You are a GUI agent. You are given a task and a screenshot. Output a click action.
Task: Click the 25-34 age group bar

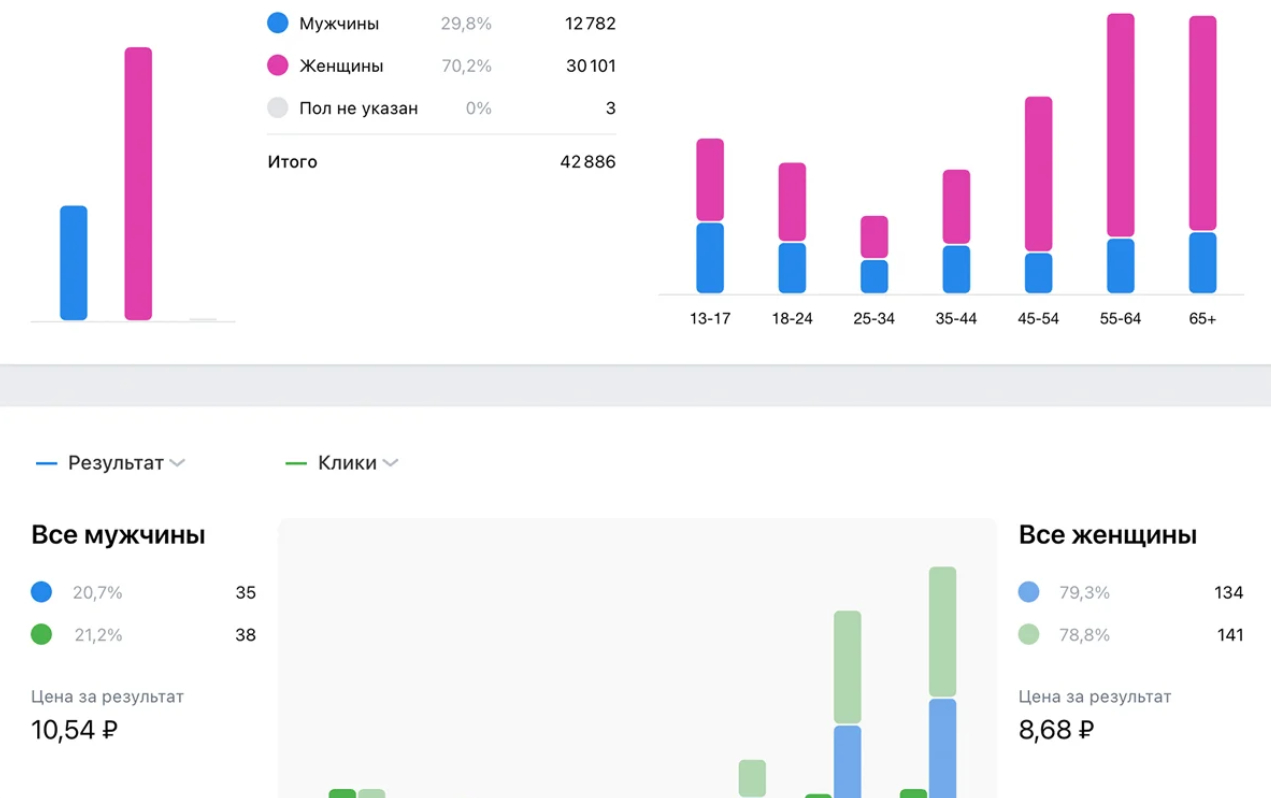click(x=874, y=255)
